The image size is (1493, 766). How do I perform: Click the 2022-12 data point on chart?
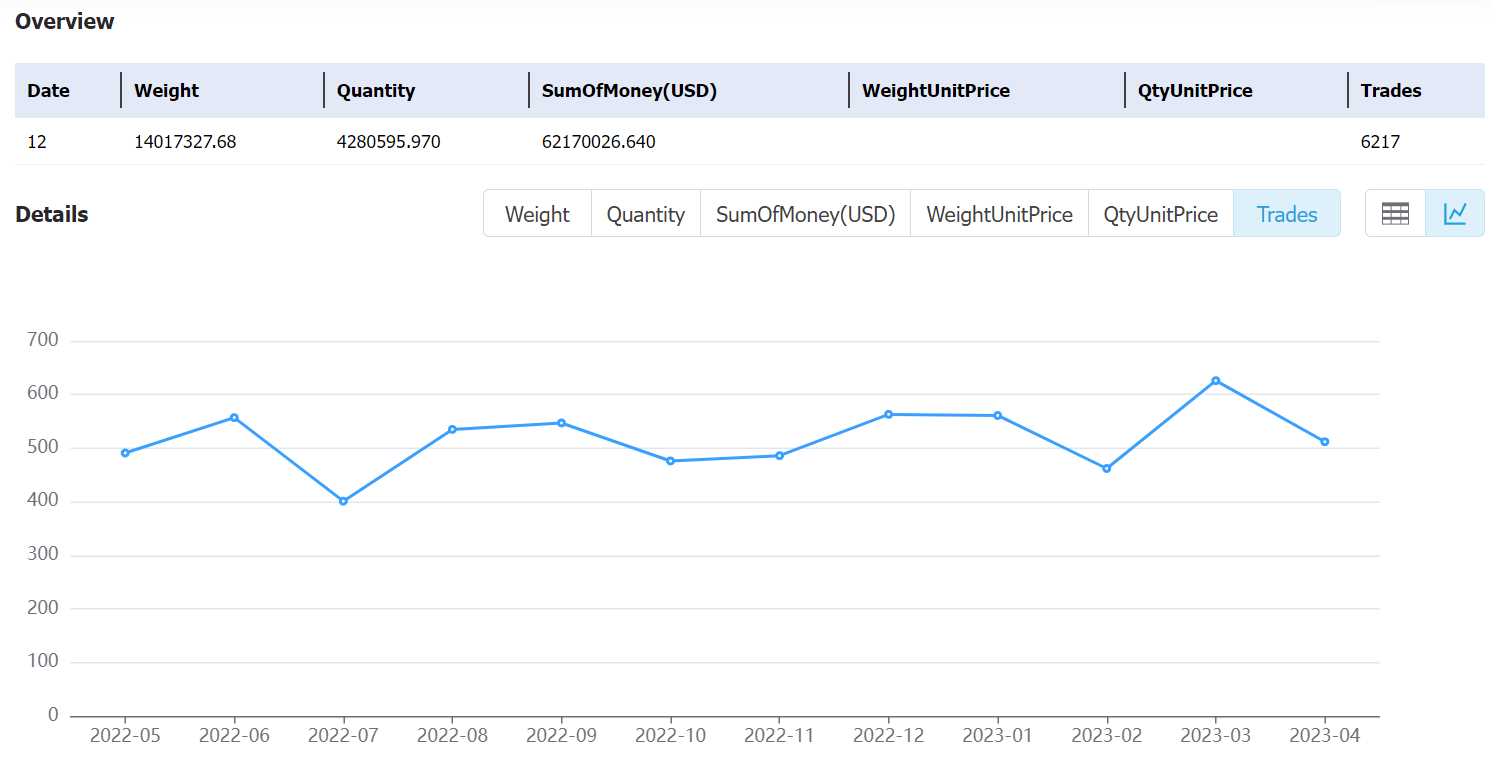coord(888,414)
